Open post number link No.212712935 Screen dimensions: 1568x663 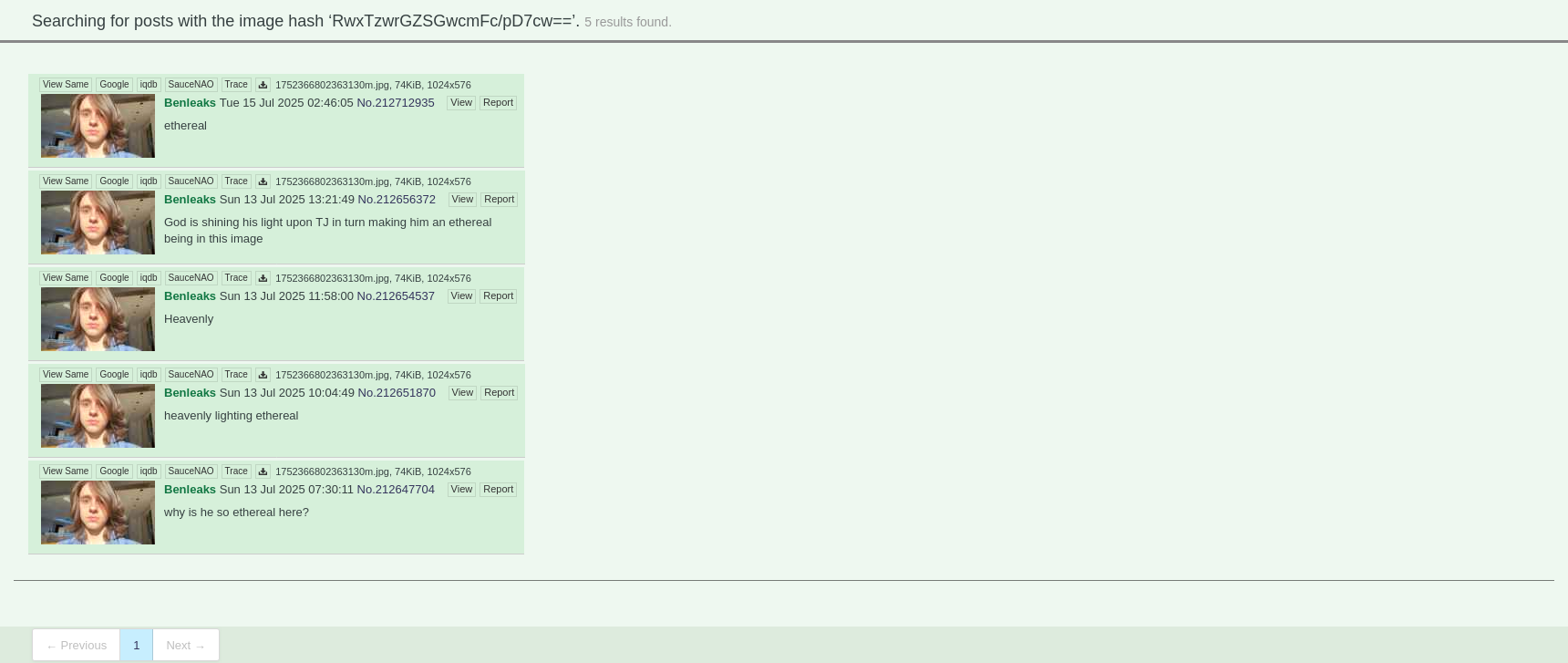(x=396, y=103)
